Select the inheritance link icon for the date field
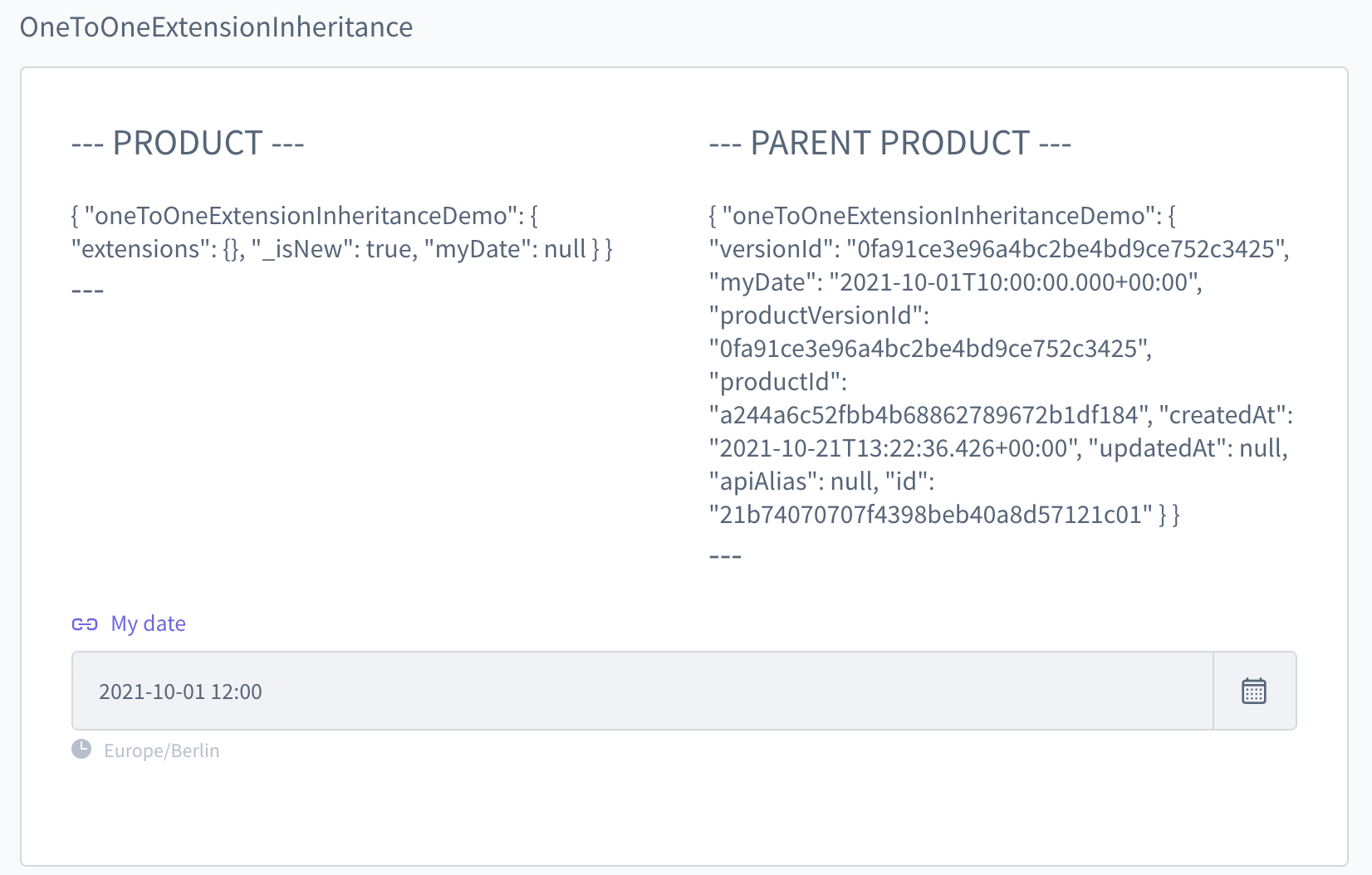Viewport: 1372px width, 875px height. pos(85,623)
